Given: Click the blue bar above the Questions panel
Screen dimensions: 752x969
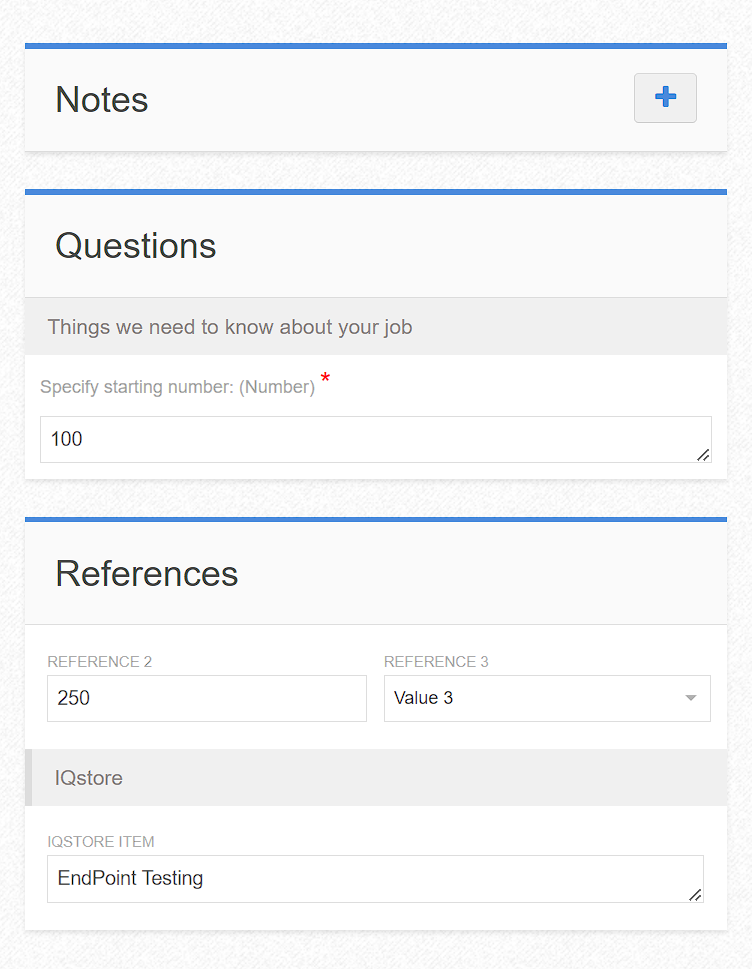Looking at the screenshot, I should [376, 192].
